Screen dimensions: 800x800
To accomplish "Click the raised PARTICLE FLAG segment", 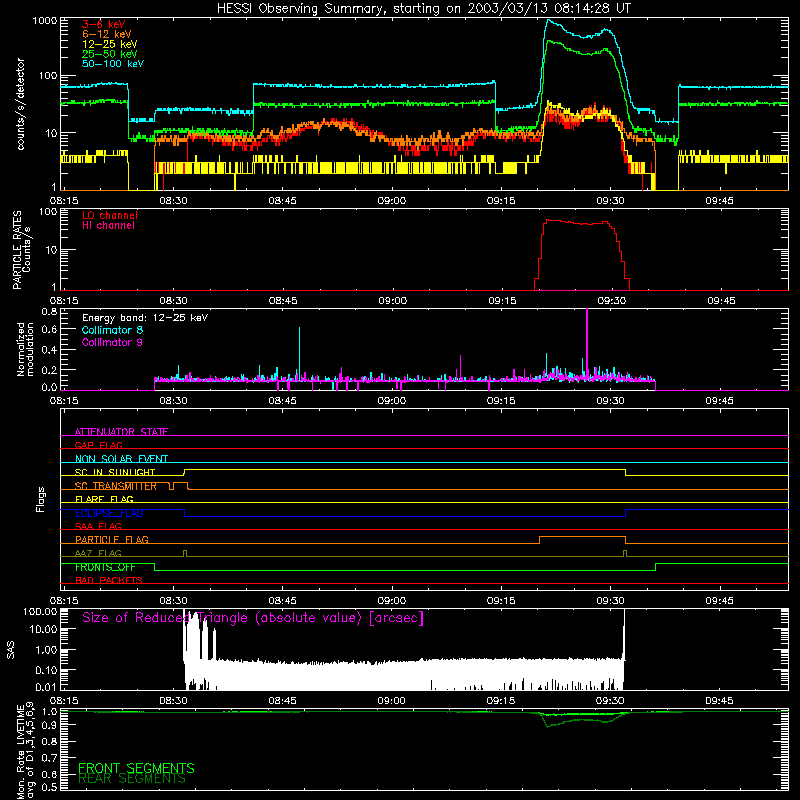I will (582, 537).
